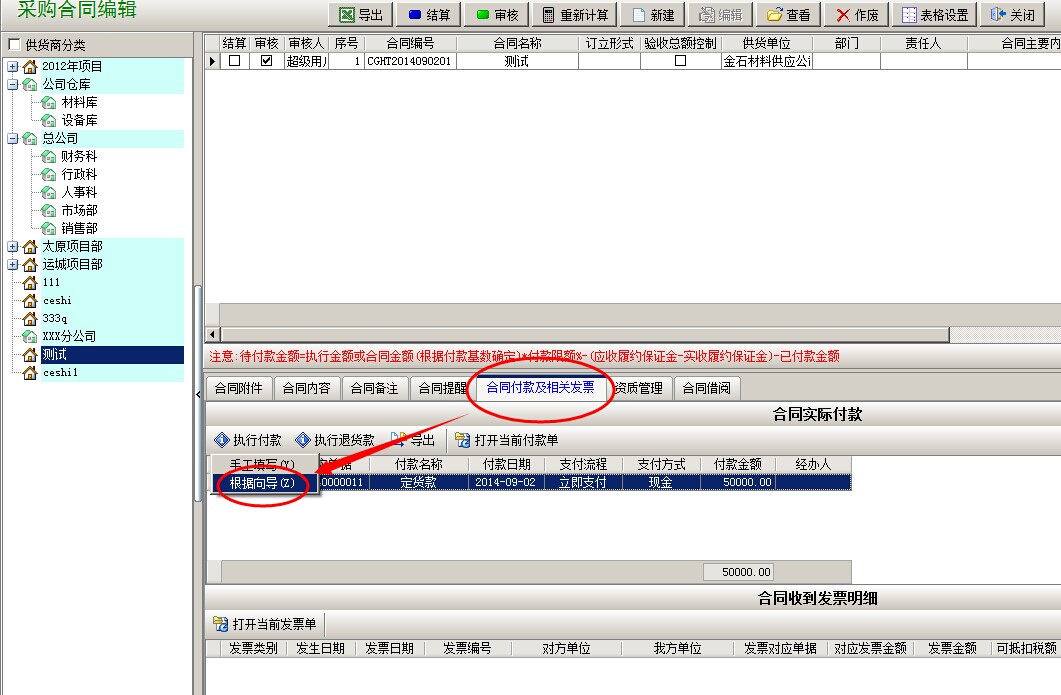Switch to the 合同附件 tab
1061x695 pixels.
238,388
